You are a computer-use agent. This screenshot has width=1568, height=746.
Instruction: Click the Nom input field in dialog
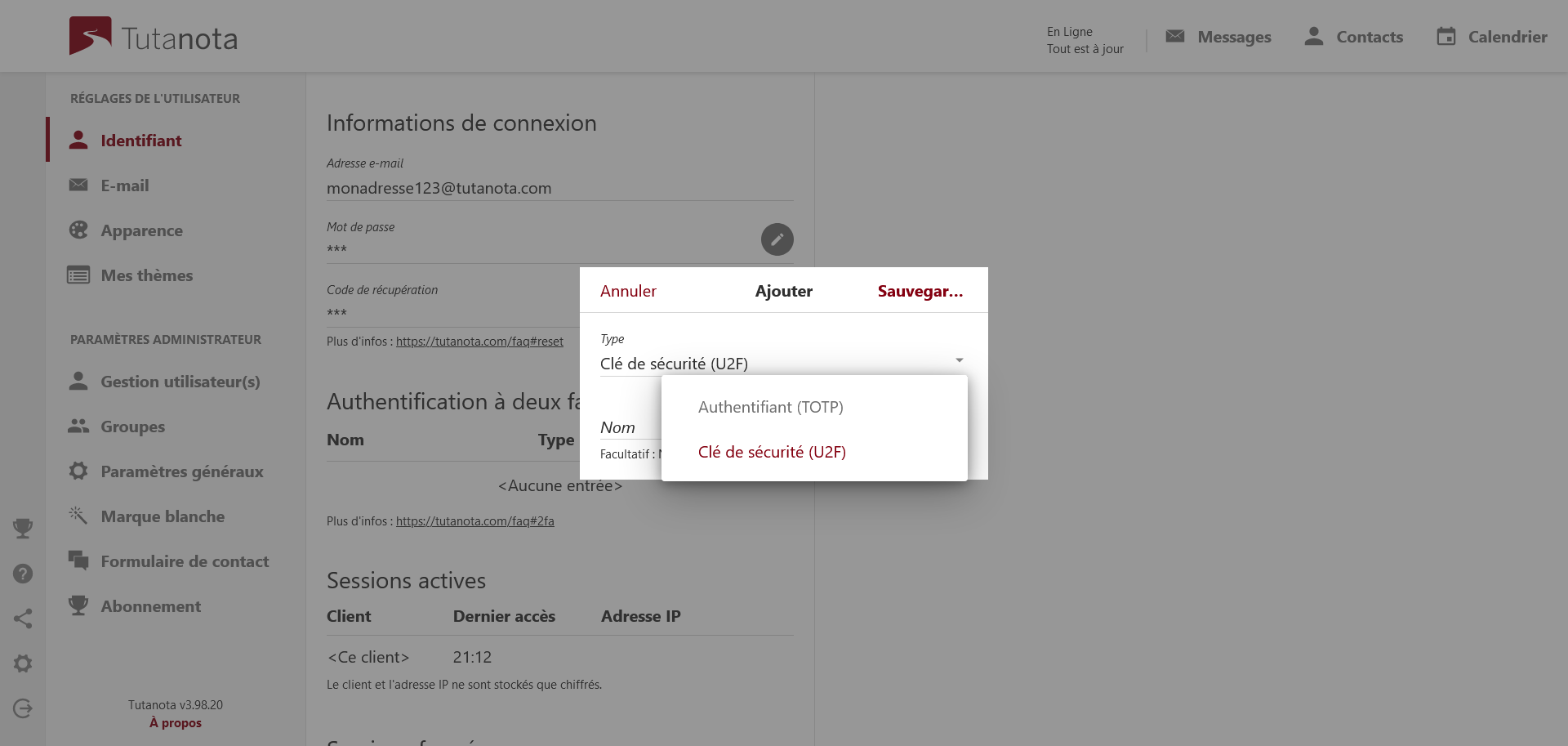[629, 428]
